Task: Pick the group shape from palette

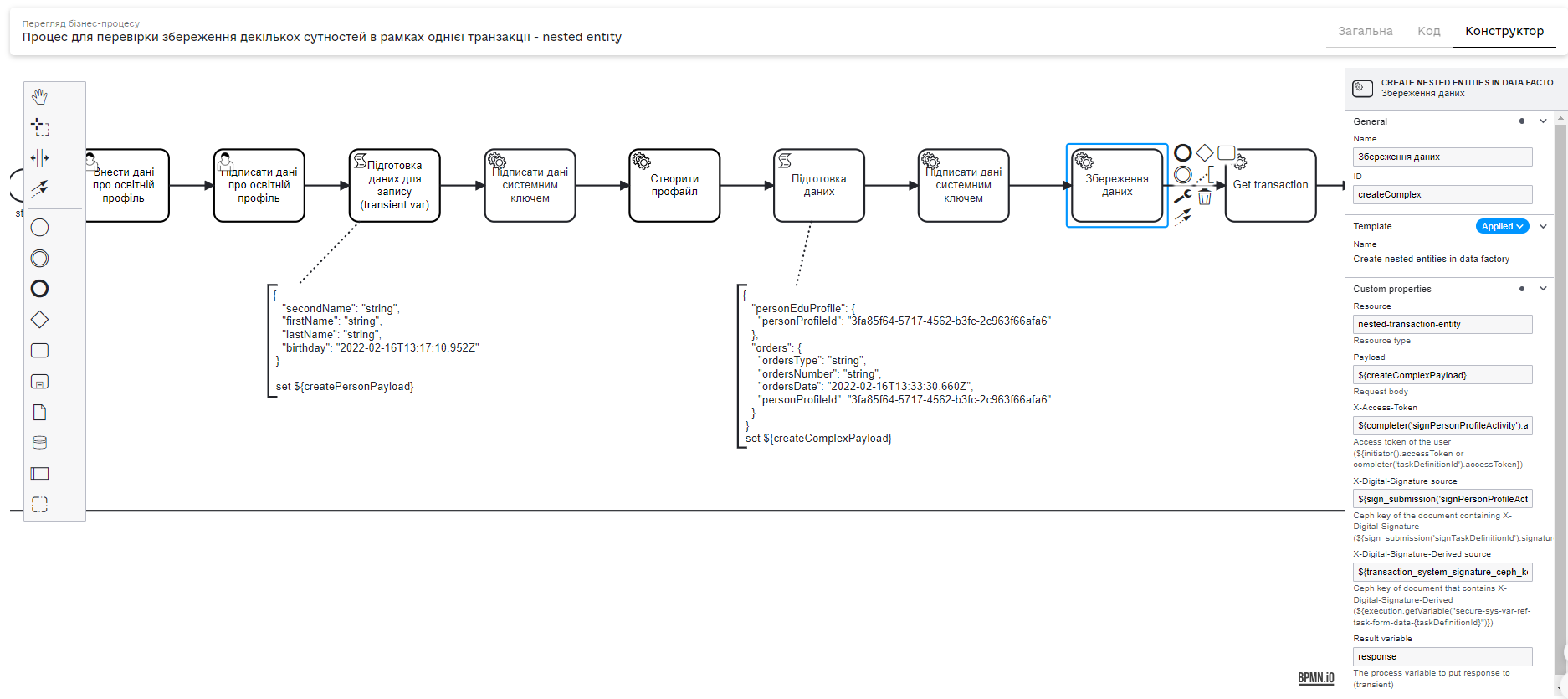Action: [39, 504]
